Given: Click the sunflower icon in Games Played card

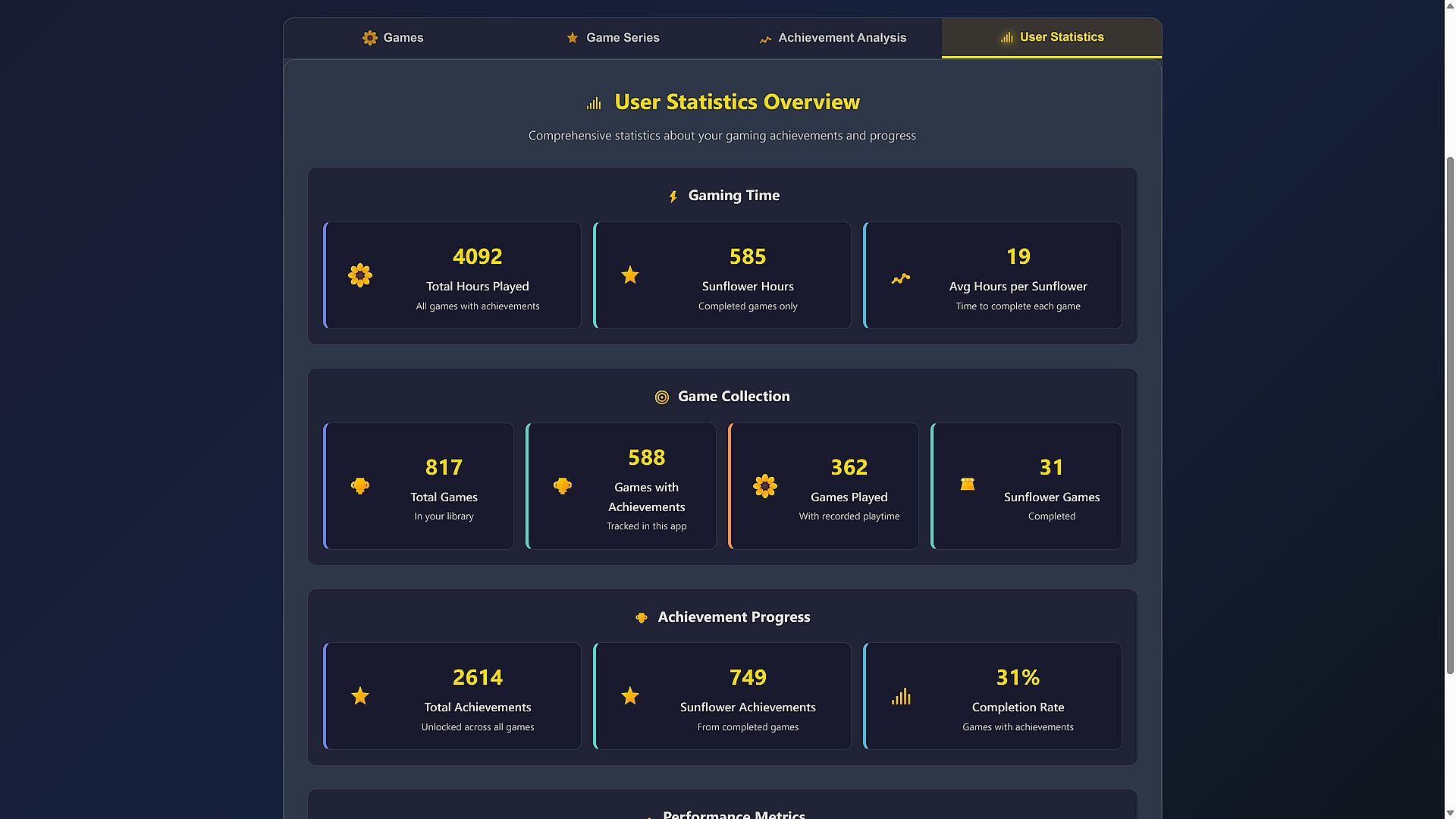Looking at the screenshot, I should pyautogui.click(x=765, y=486).
